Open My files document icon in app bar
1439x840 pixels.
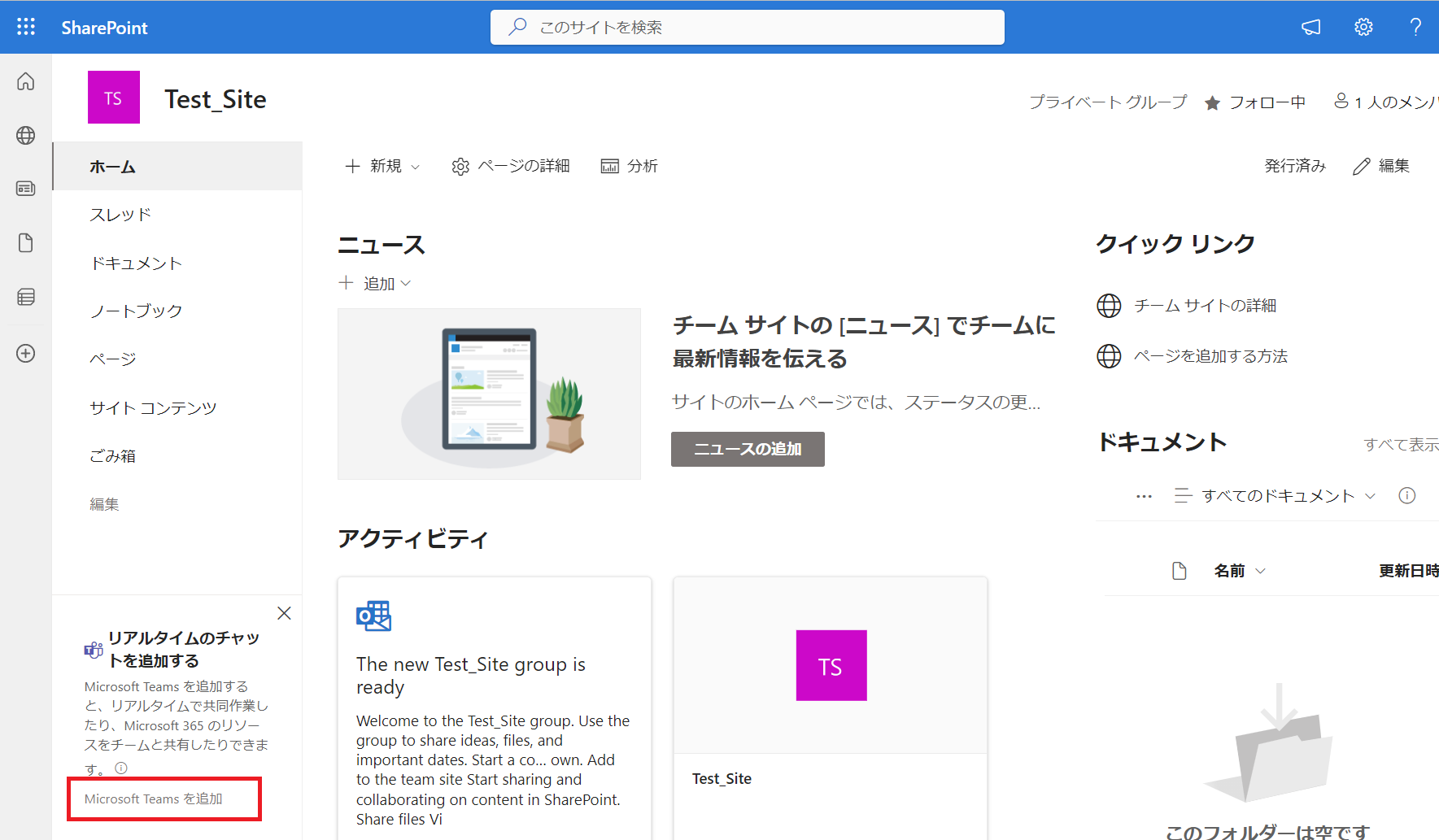pyautogui.click(x=26, y=243)
